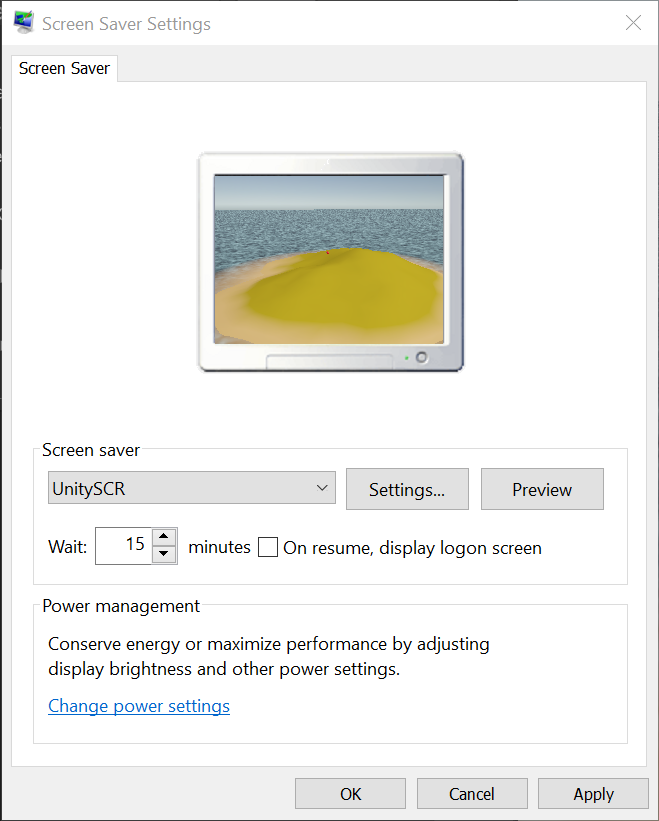This screenshot has width=659, height=821.
Task: Close the Screen Saver Settings dialog
Action: pyautogui.click(x=633, y=23)
